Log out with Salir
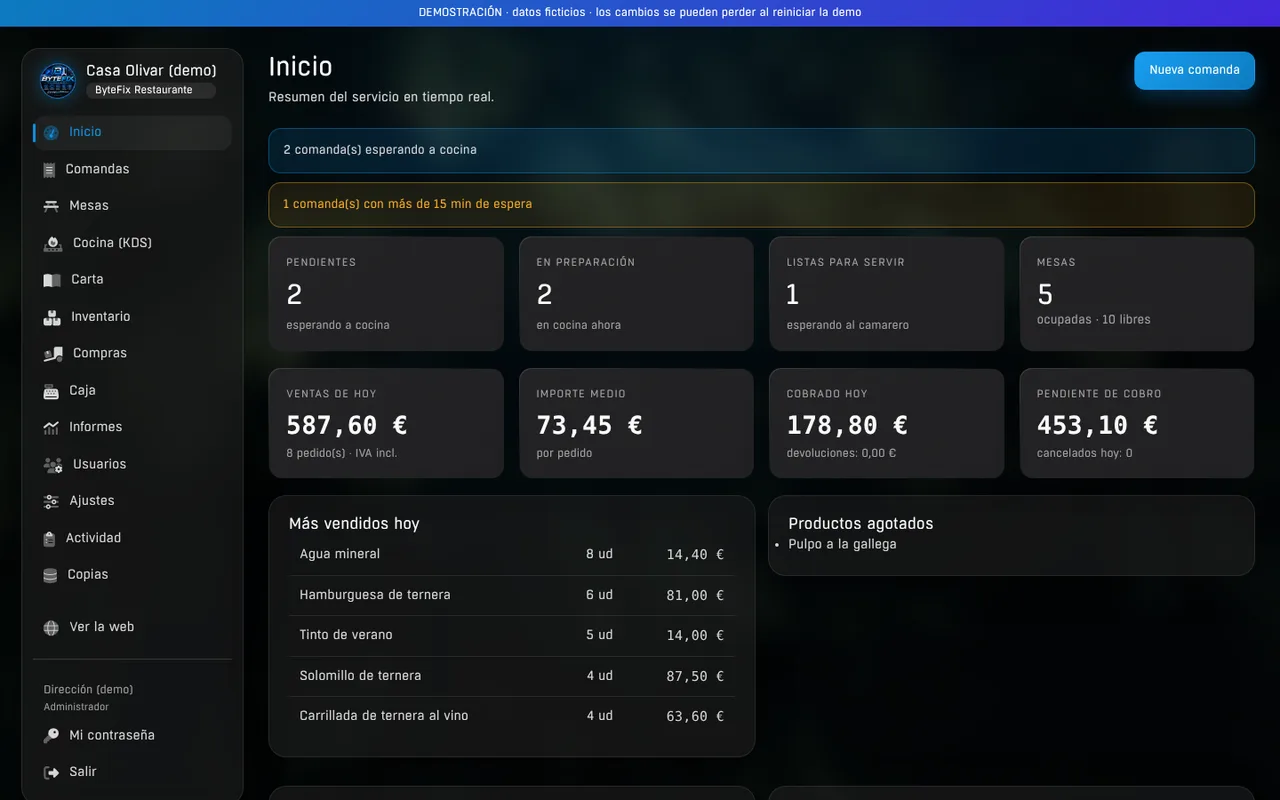The width and height of the screenshot is (1280, 800). click(132, 772)
